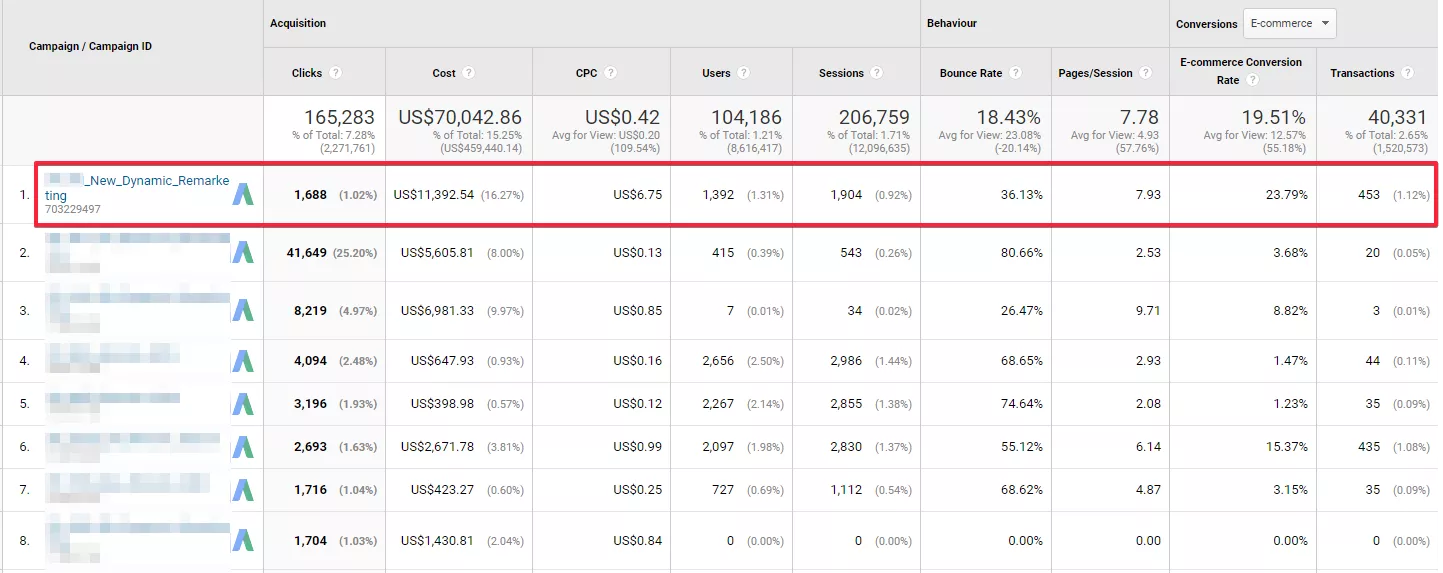Click help icon beside E-commerce Conversion Rate
This screenshot has width=1443, height=573.
tap(1253, 80)
